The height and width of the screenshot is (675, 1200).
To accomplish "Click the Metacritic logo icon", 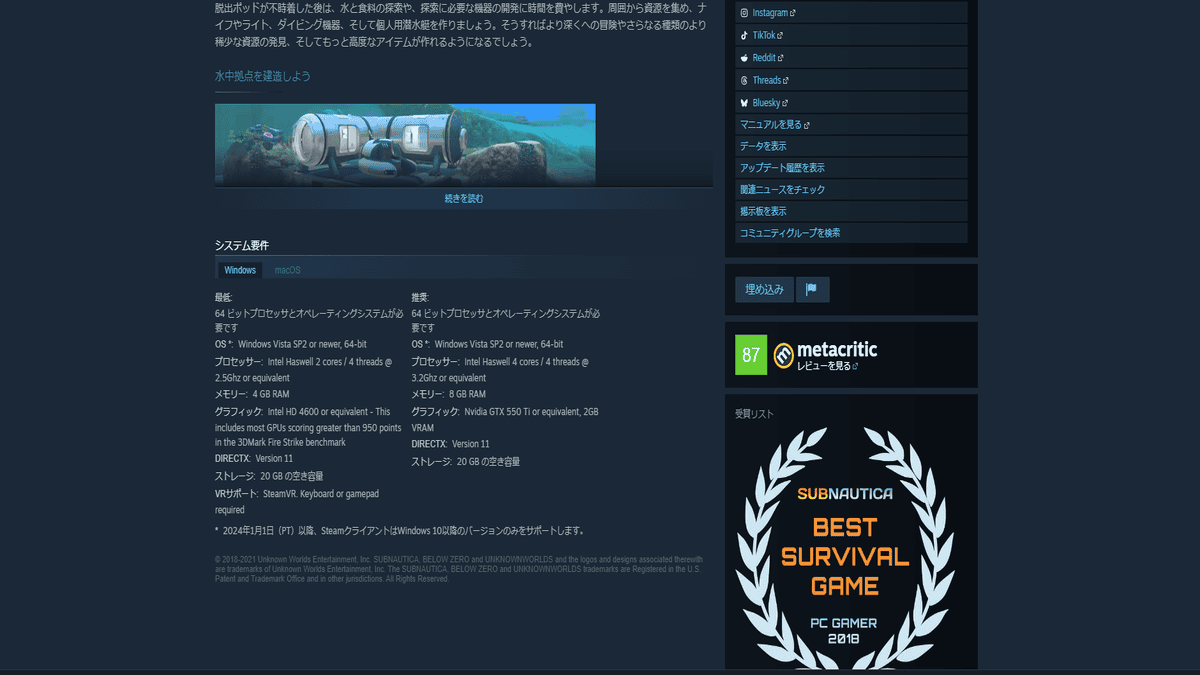I will tap(784, 354).
